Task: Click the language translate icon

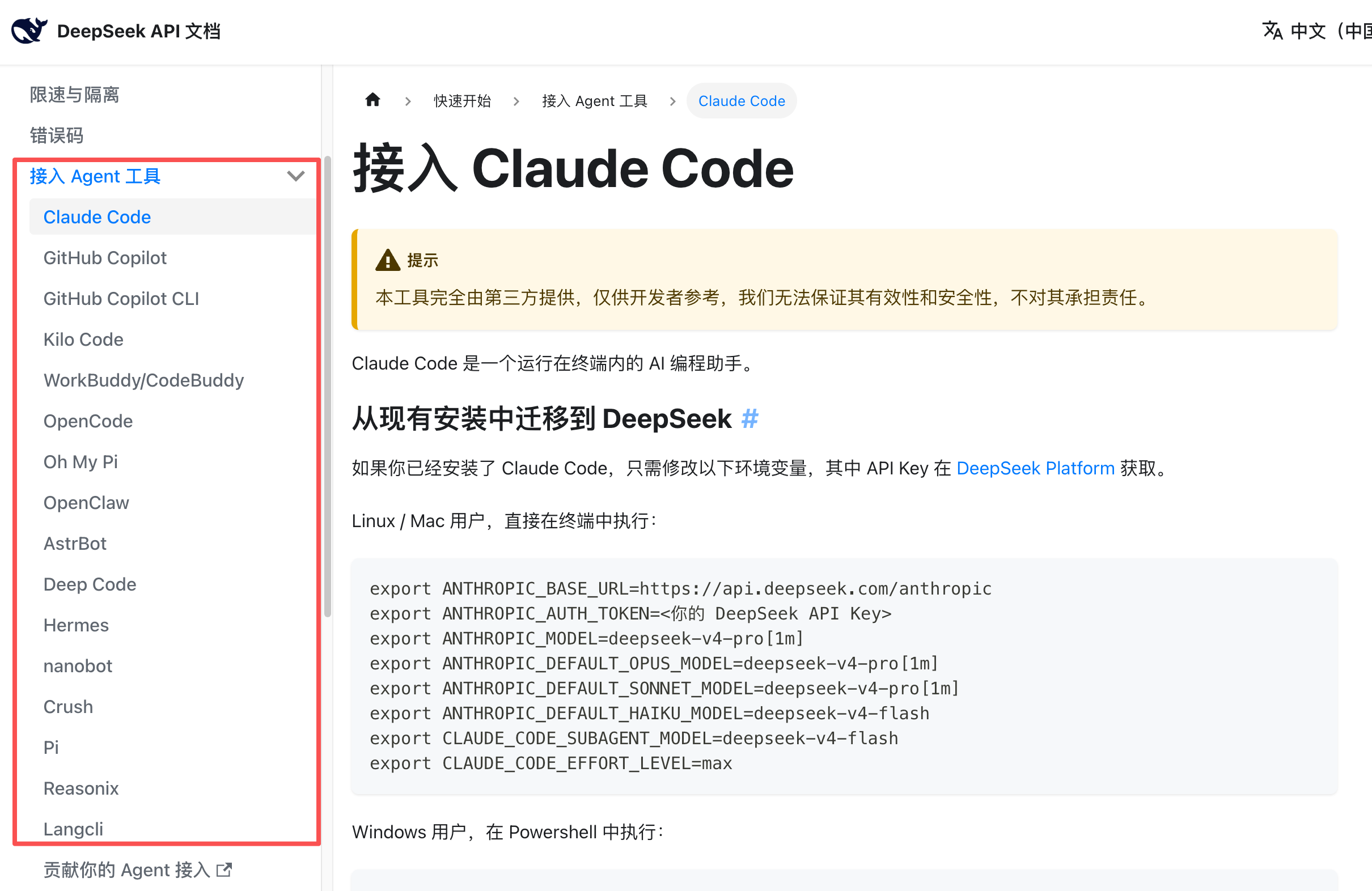Action: click(x=1272, y=31)
